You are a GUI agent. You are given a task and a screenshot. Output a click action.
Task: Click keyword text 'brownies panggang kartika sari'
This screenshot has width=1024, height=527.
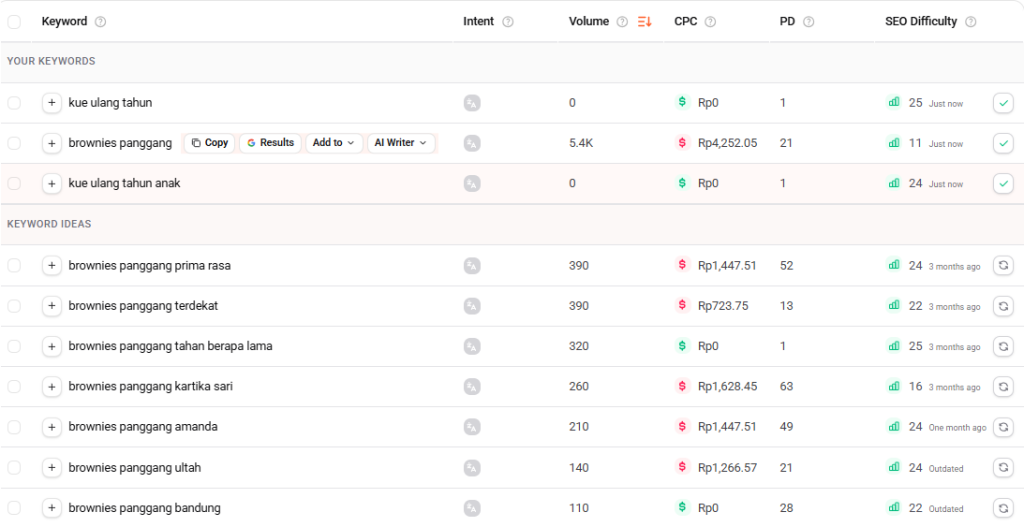(150, 387)
